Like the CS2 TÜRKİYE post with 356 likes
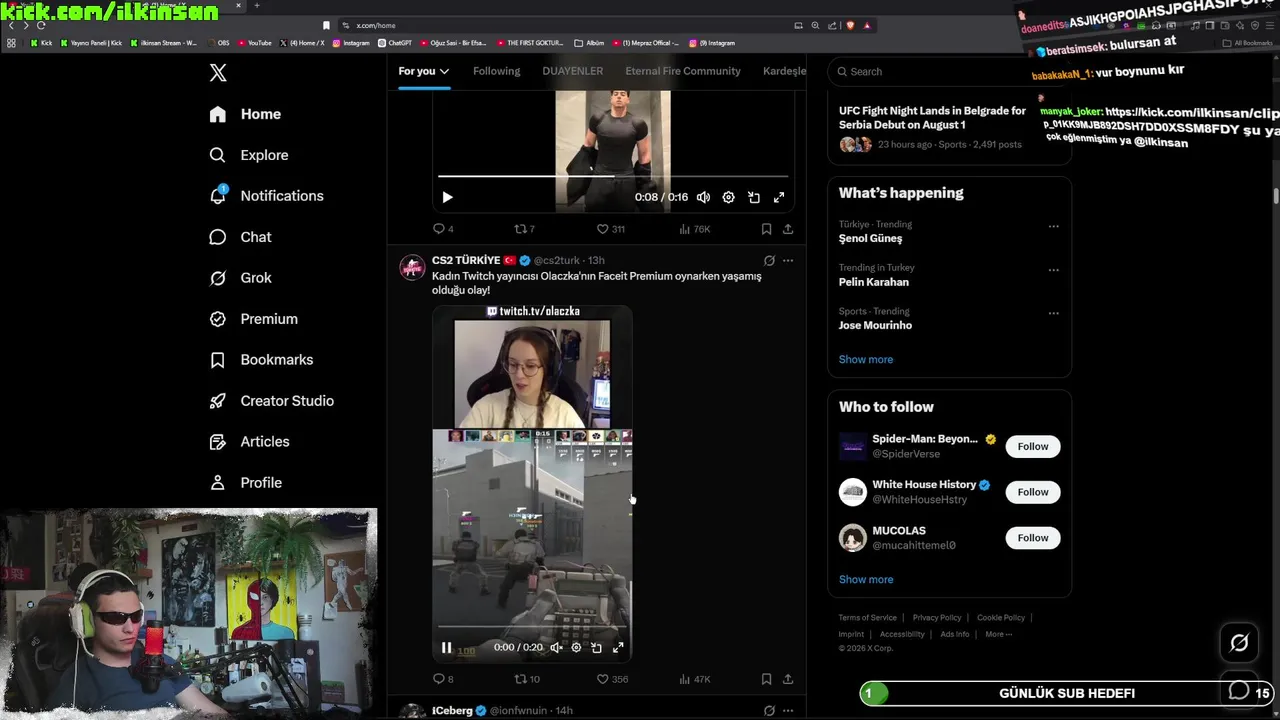 pyautogui.click(x=611, y=679)
